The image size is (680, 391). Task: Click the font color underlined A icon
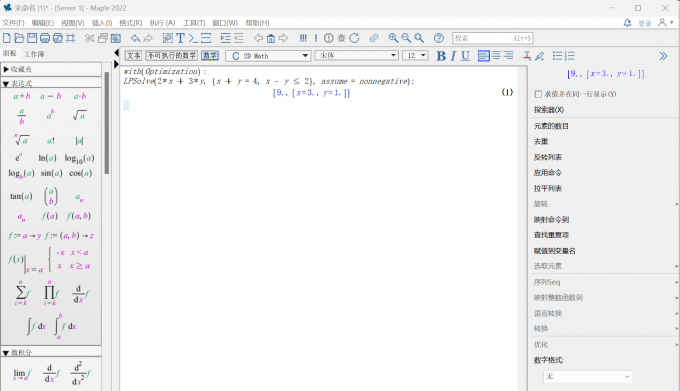tap(526, 56)
